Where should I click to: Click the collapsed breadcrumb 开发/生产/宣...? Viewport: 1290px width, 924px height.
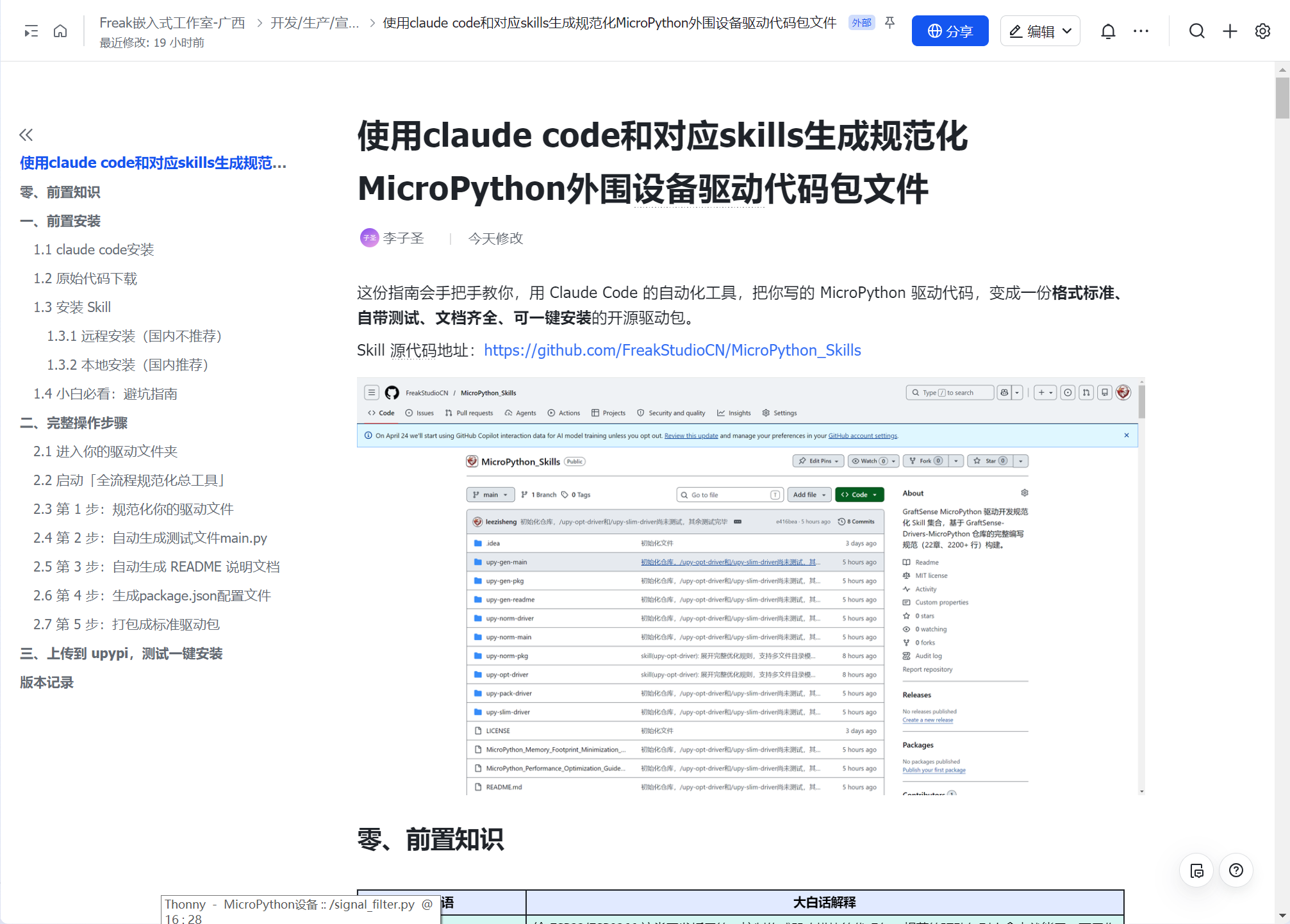click(315, 23)
